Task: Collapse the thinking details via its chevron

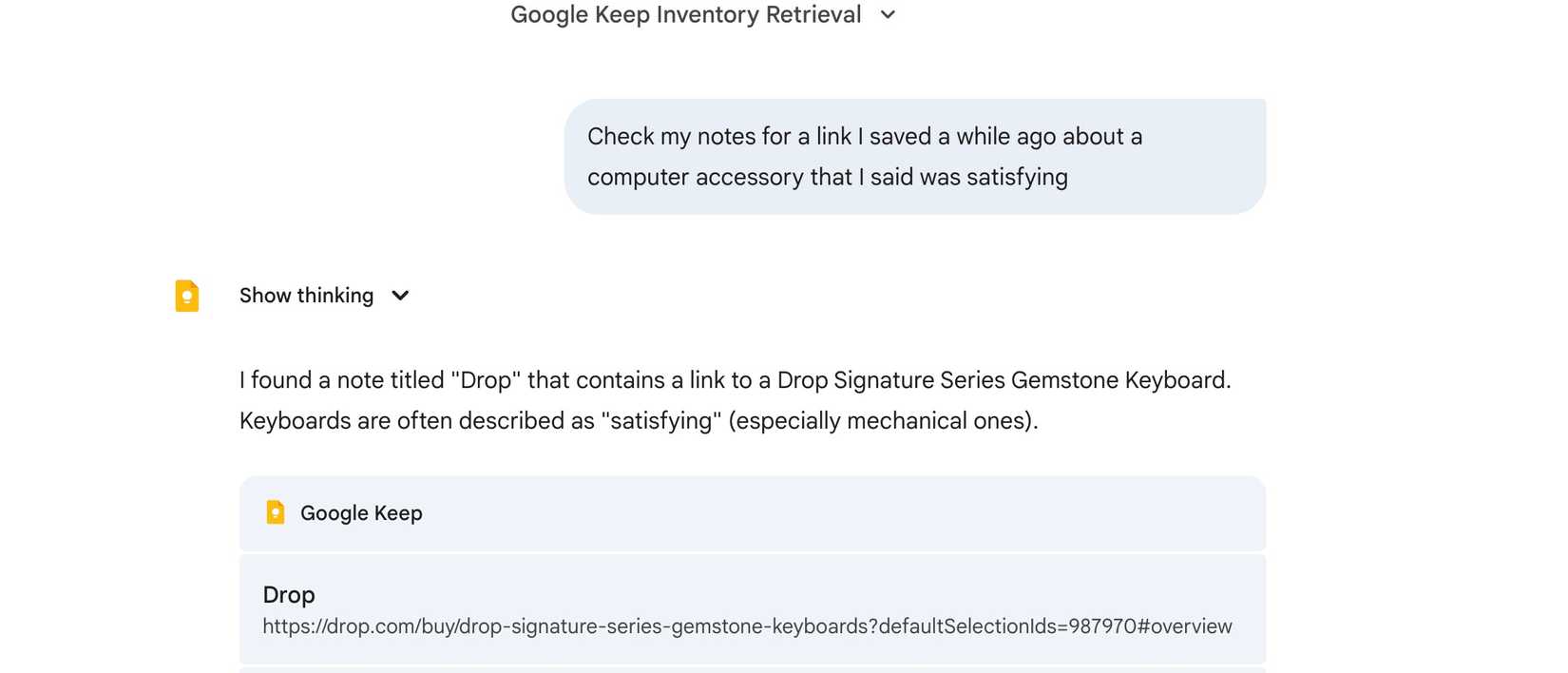Action: pos(400,296)
